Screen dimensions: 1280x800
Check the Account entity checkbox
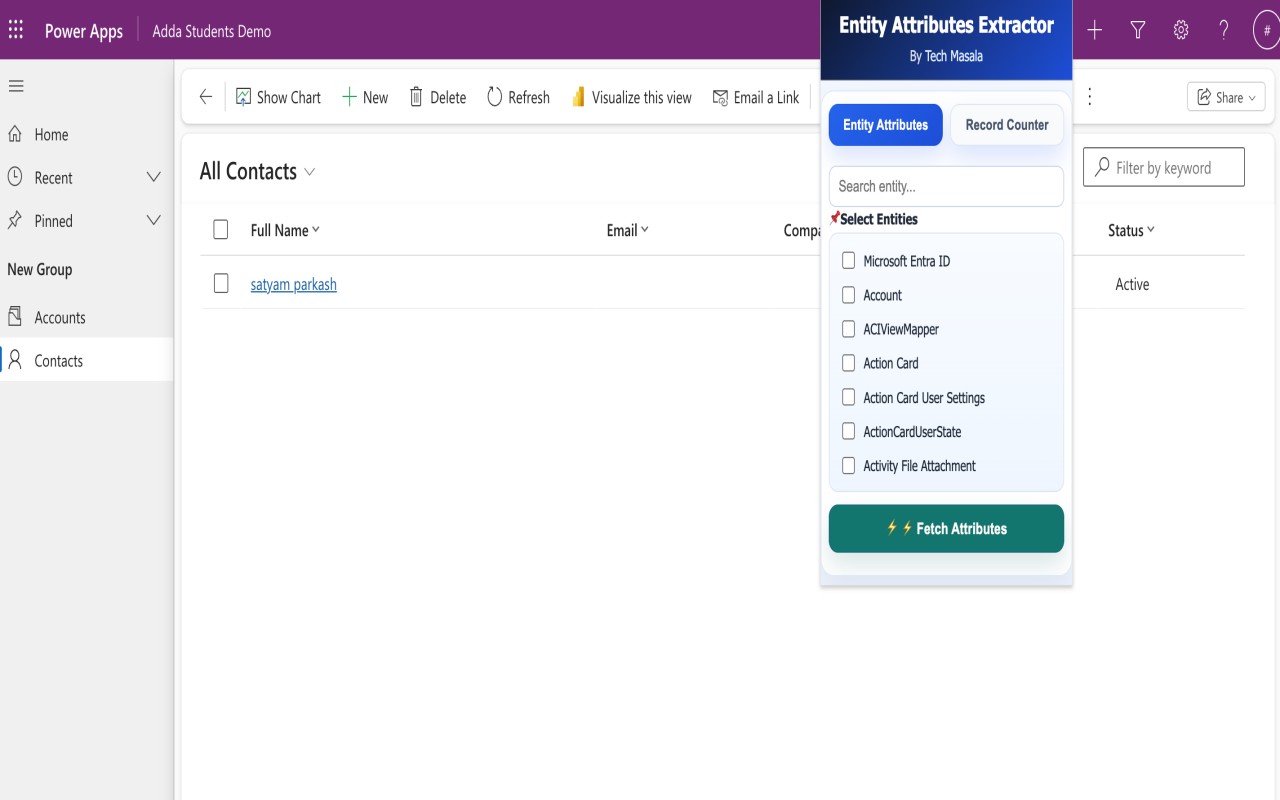click(x=849, y=295)
